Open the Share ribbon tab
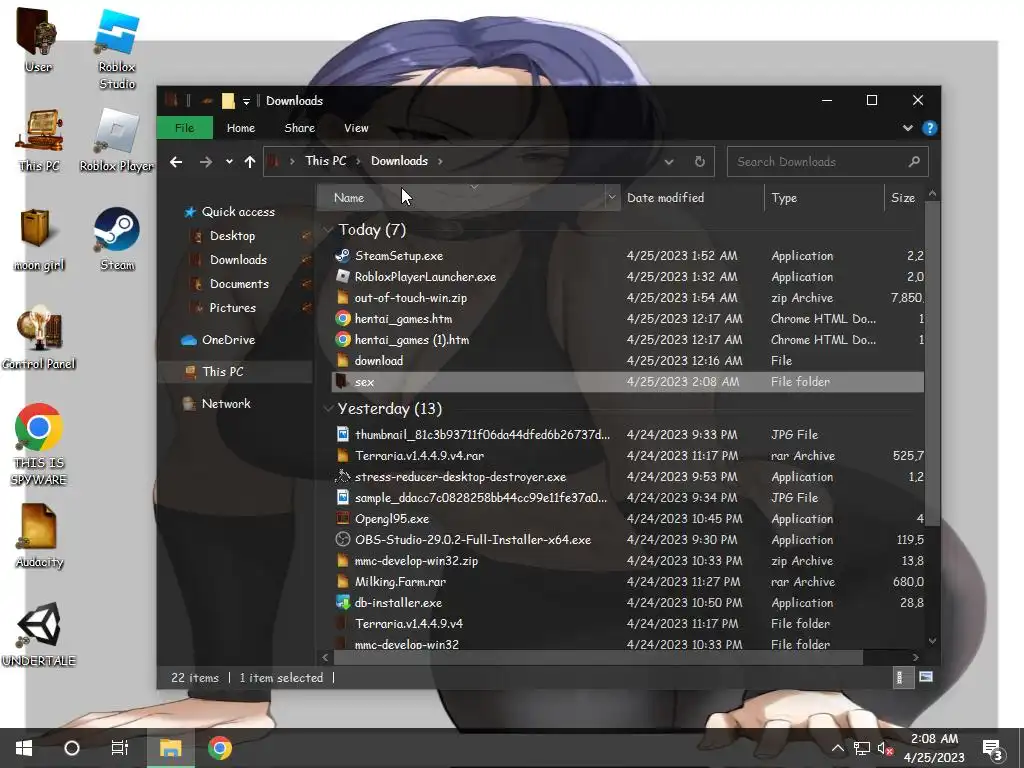The image size is (1024, 768). click(x=300, y=128)
